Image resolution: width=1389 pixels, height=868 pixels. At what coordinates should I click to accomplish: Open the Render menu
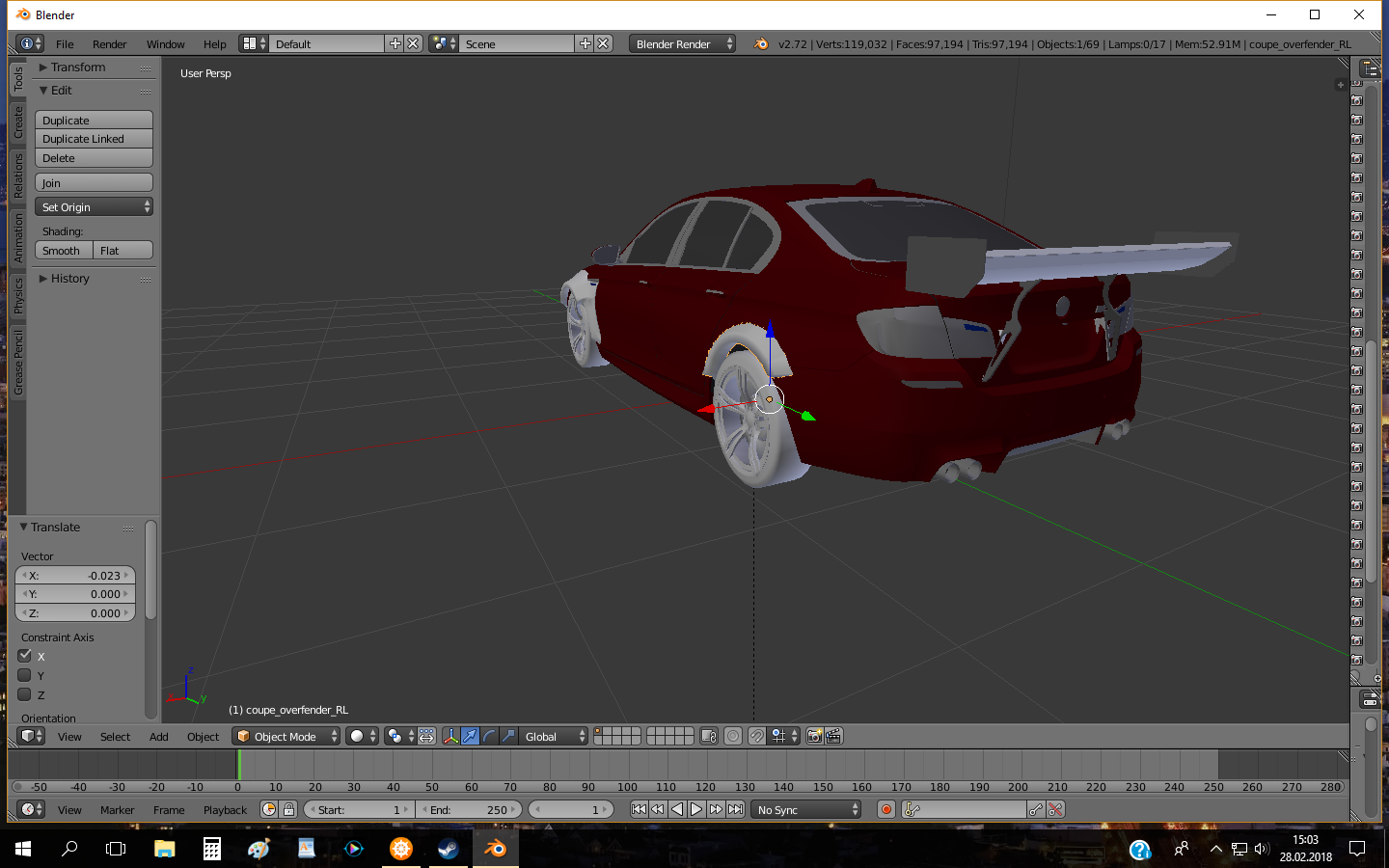click(x=109, y=44)
